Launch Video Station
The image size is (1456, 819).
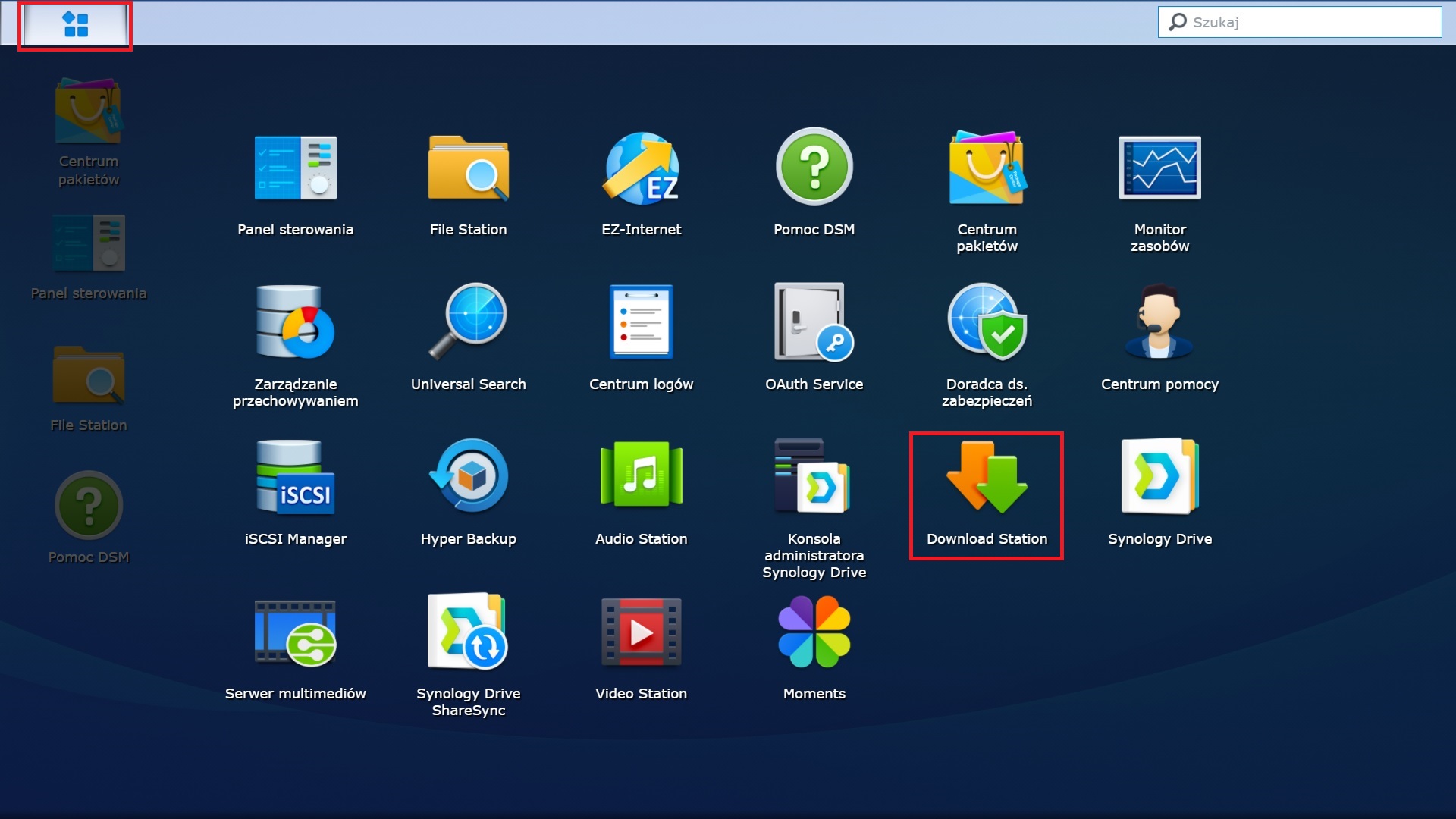pyautogui.click(x=641, y=651)
